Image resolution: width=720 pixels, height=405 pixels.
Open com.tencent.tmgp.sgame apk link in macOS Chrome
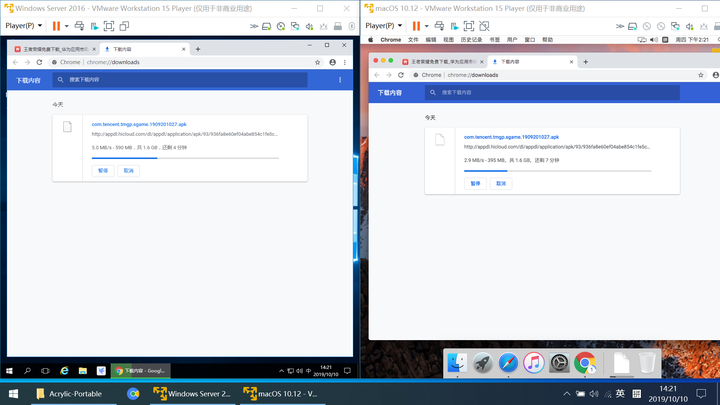[x=511, y=137]
